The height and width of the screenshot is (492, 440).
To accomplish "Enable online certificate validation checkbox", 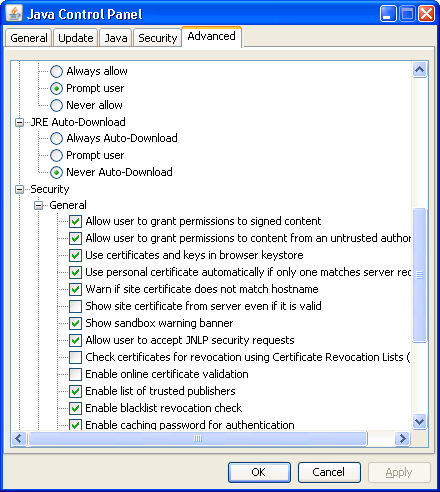I will tap(75, 374).
